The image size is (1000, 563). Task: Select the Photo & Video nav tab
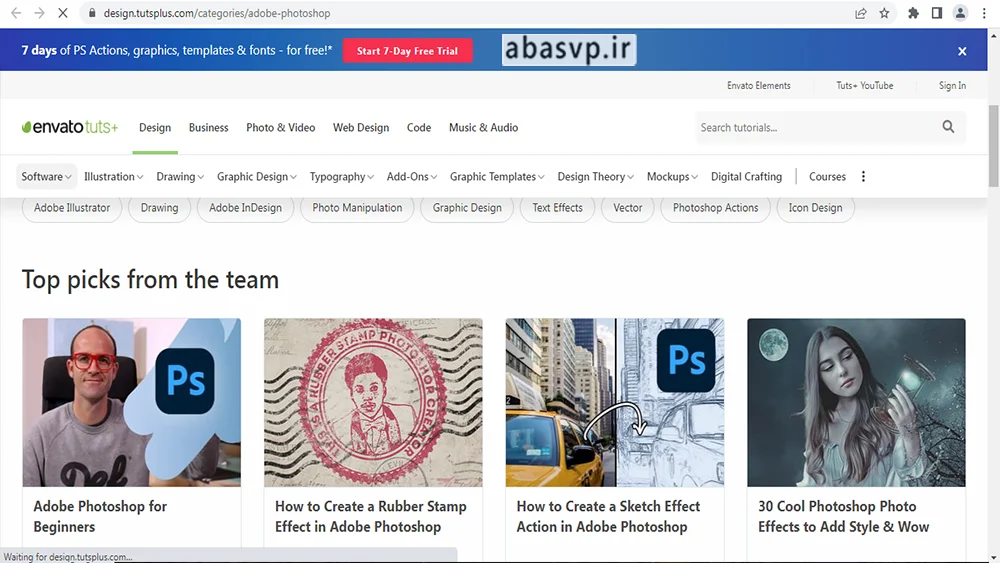(x=281, y=128)
